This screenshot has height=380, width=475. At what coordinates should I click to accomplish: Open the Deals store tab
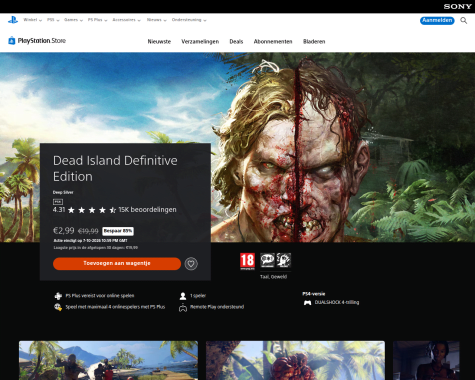(236, 42)
